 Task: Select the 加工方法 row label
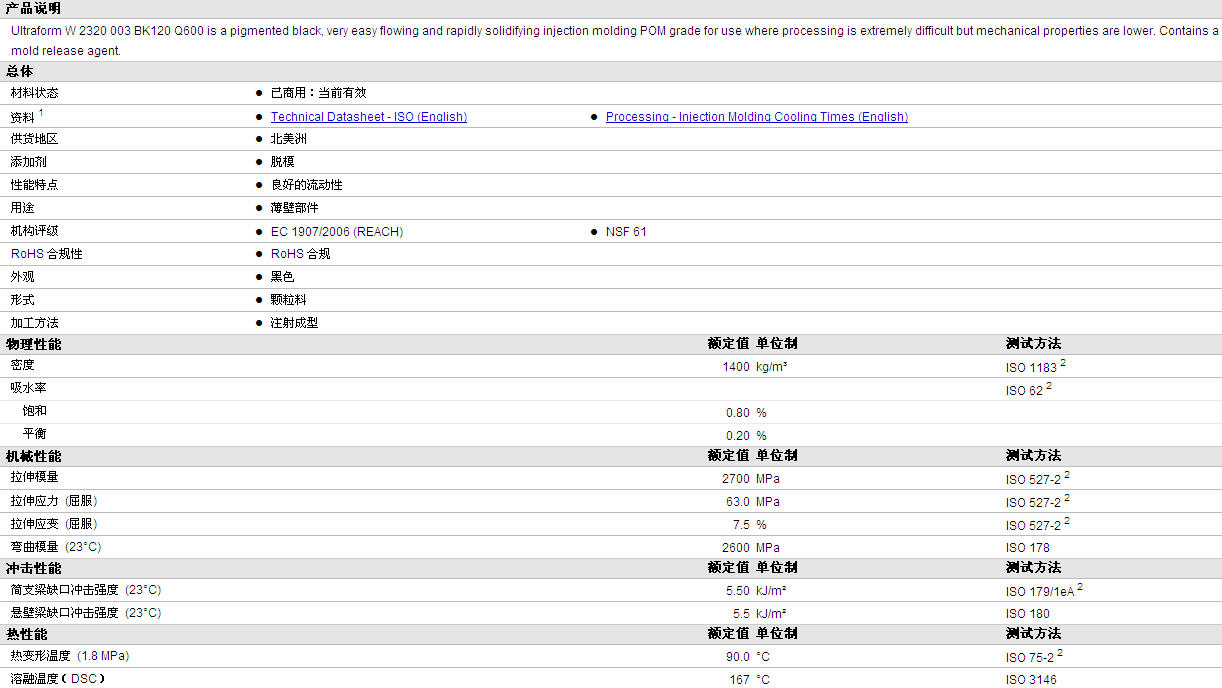[35, 323]
